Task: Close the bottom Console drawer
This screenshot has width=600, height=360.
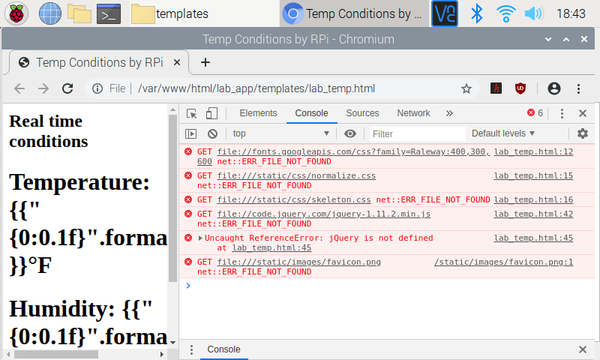Action: coord(582,350)
